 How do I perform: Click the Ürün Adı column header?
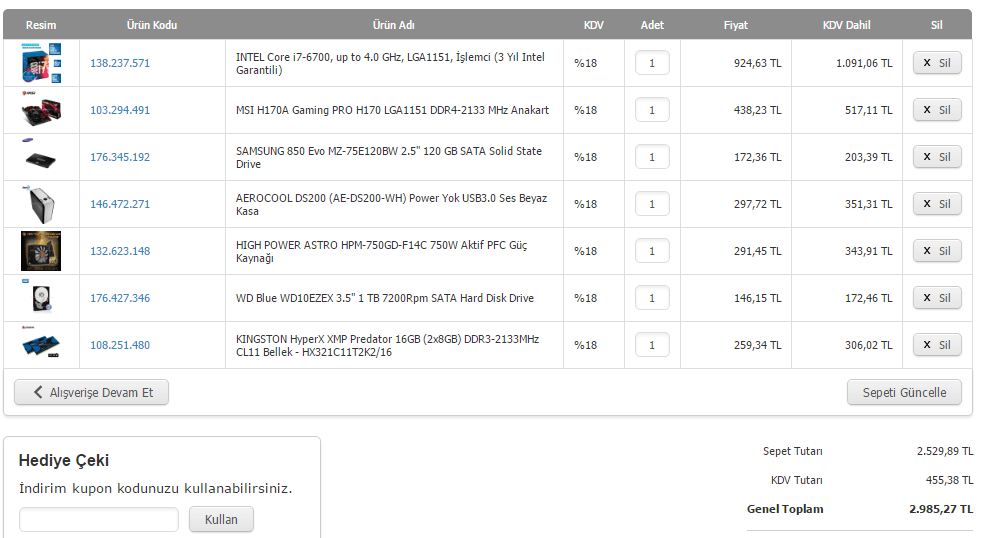pyautogui.click(x=394, y=25)
